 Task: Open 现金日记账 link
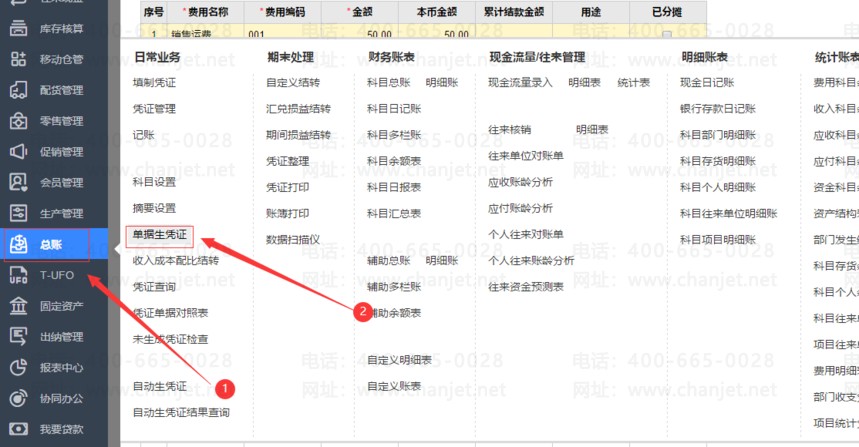[x=707, y=83]
